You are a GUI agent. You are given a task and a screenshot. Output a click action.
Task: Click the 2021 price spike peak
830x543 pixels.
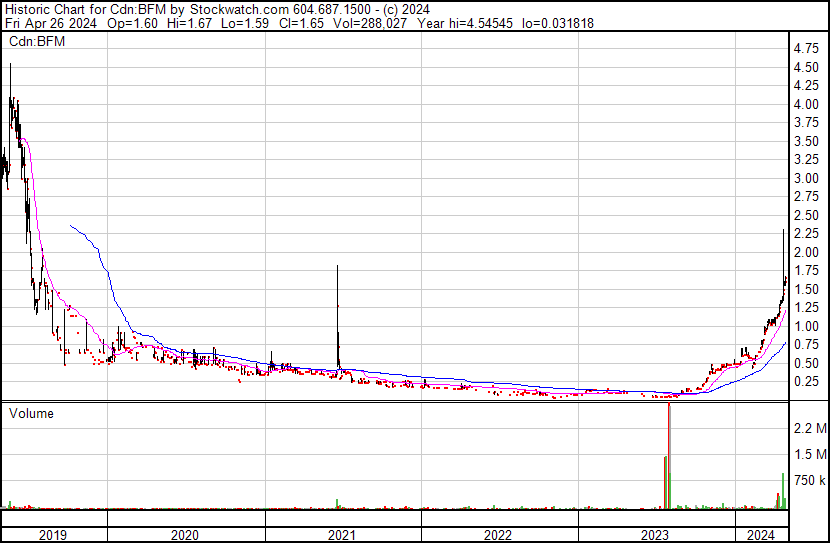tap(338, 268)
